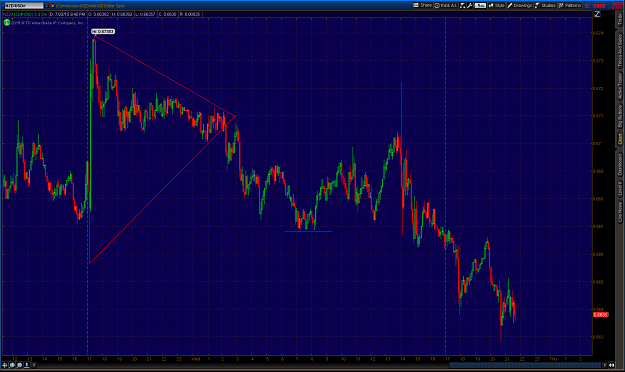The image size is (625, 372).
Task: Click the date value in chart header
Action: 67,14
